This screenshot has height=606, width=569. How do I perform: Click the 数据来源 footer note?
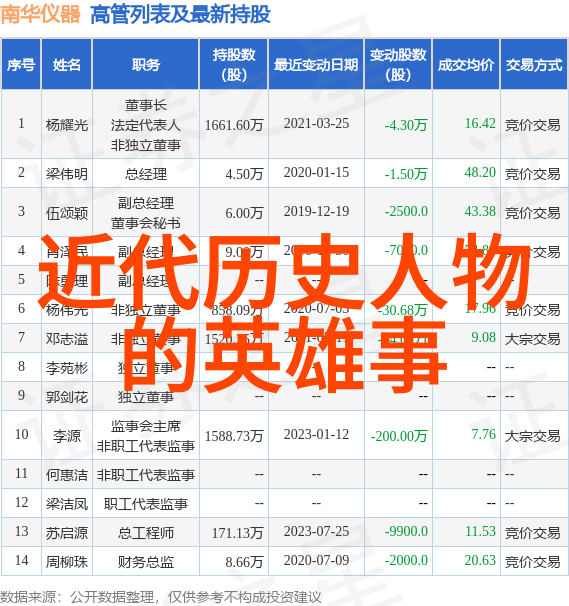point(160,597)
